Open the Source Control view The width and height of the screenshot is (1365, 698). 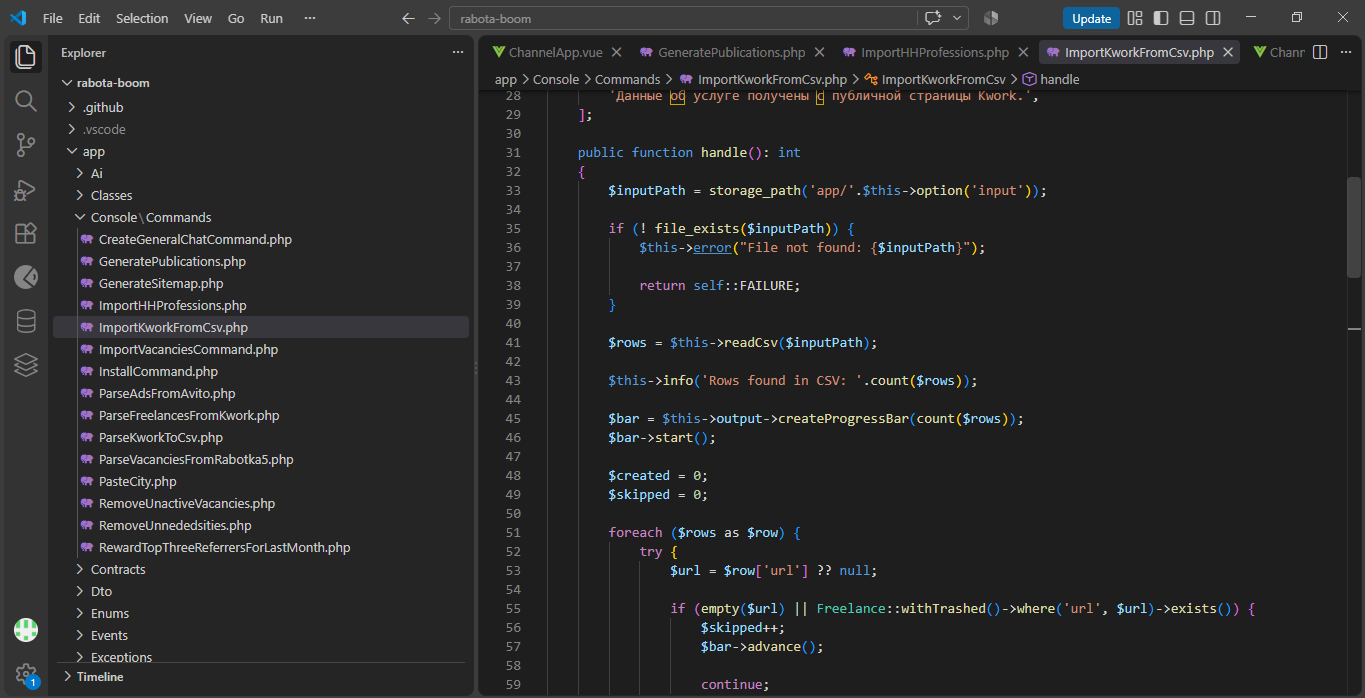(x=26, y=145)
